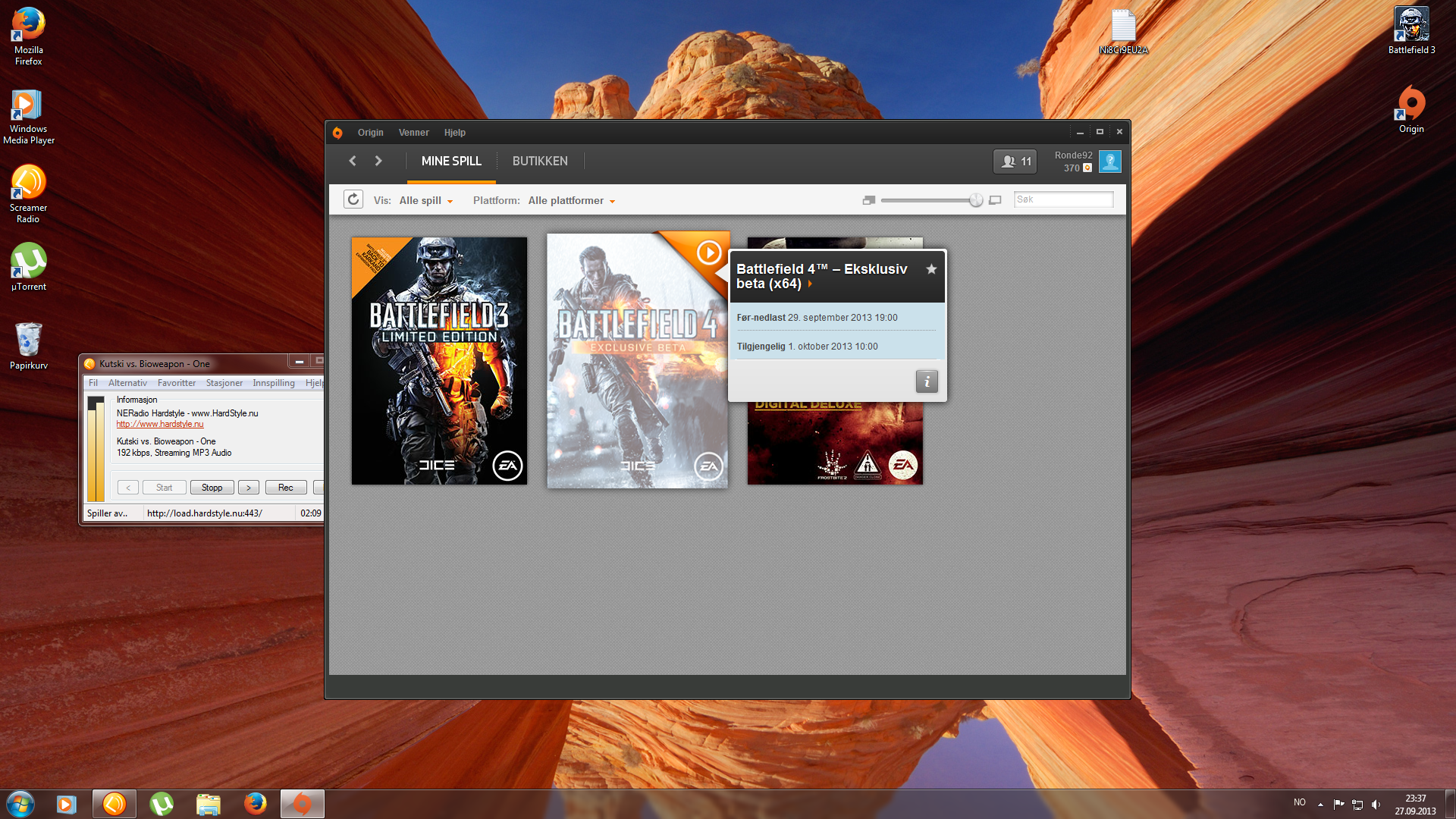Click the Rec button in Screamer Radio

(x=286, y=488)
